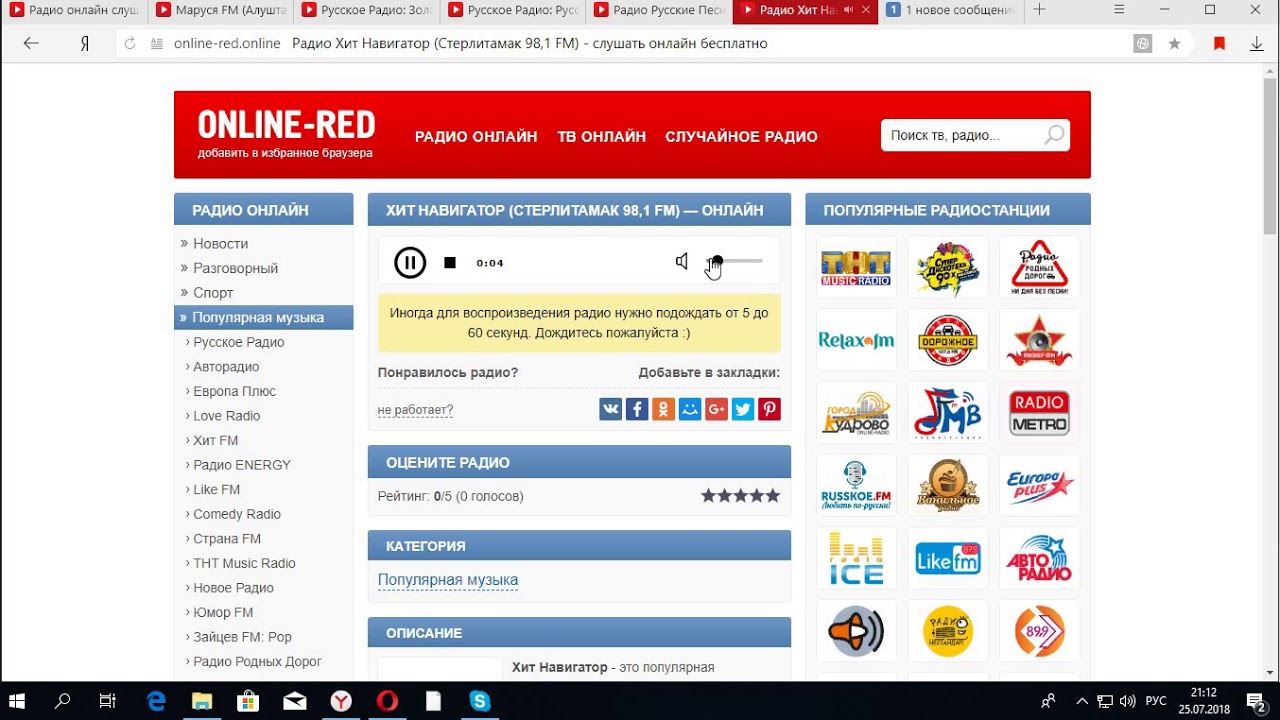The width and height of the screenshot is (1280, 720).
Task: Select Авторадио in sidebar
Action: 226,367
